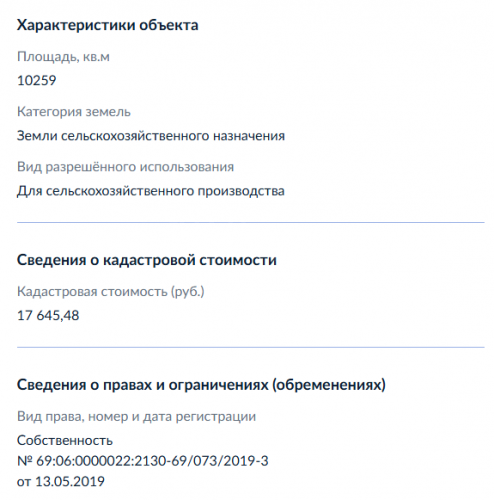Click the 'Категория земель' label
The image size is (494, 500).
tap(74, 112)
